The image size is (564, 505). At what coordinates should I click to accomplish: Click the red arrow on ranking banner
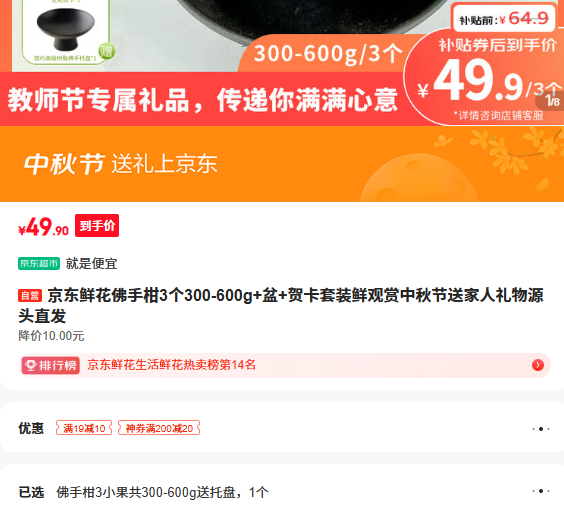538,365
